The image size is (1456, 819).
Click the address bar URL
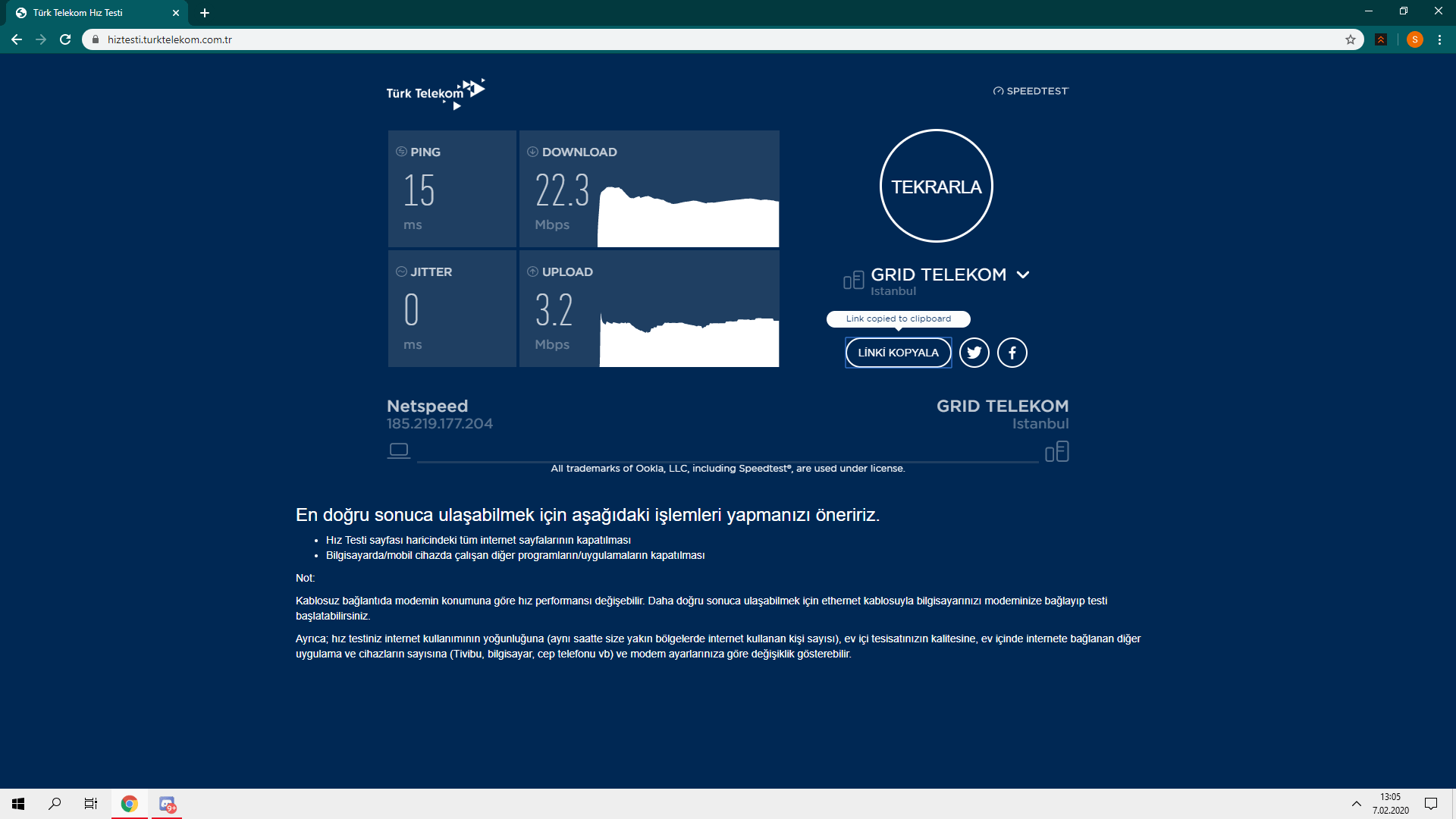(x=170, y=39)
